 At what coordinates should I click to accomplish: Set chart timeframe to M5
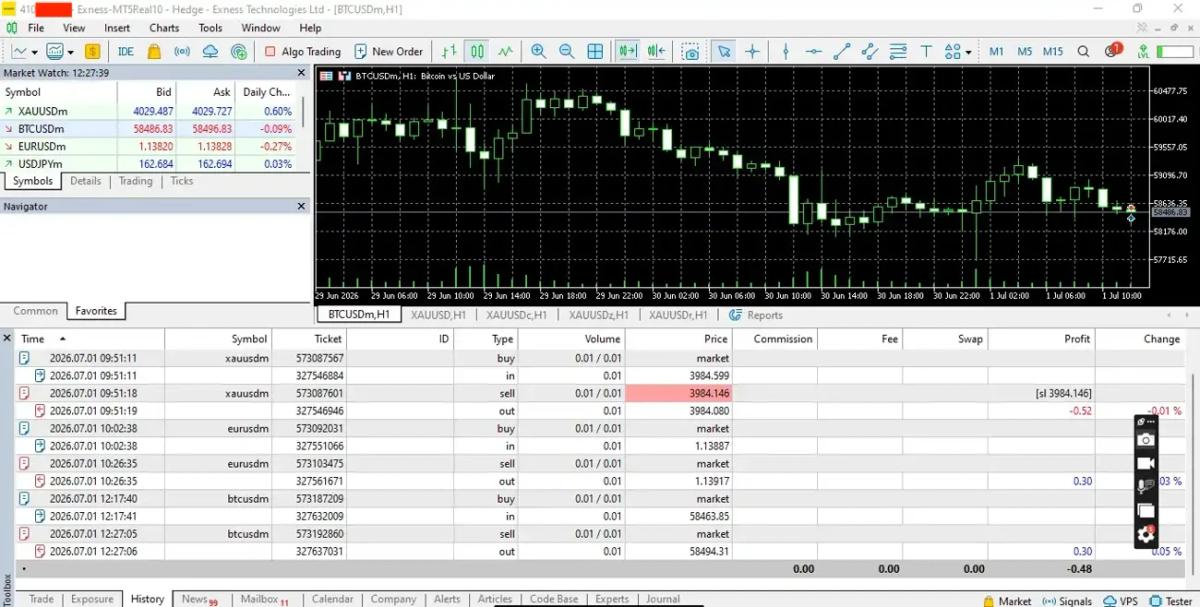coord(1025,51)
